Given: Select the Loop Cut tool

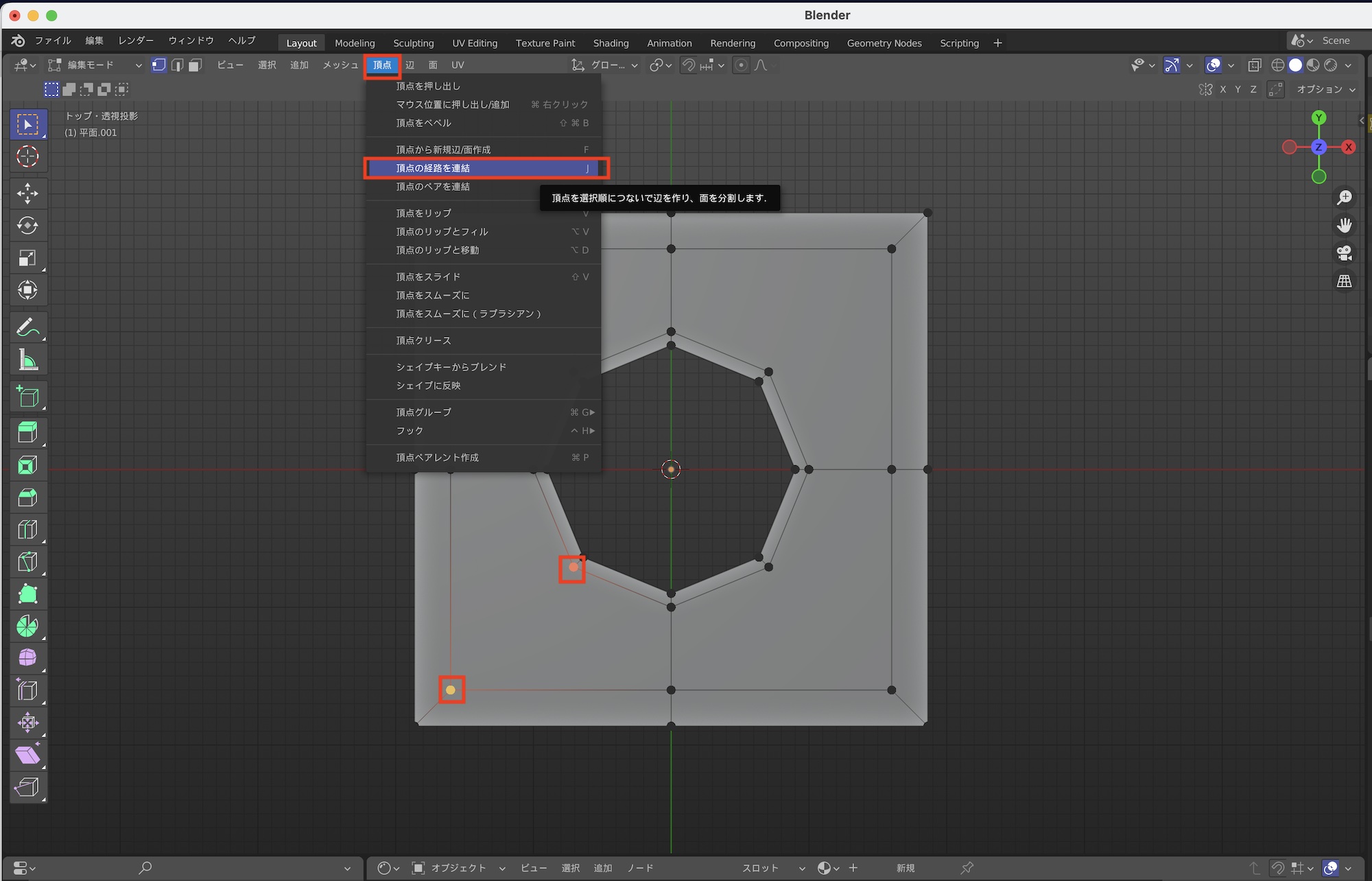Looking at the screenshot, I should [27, 530].
